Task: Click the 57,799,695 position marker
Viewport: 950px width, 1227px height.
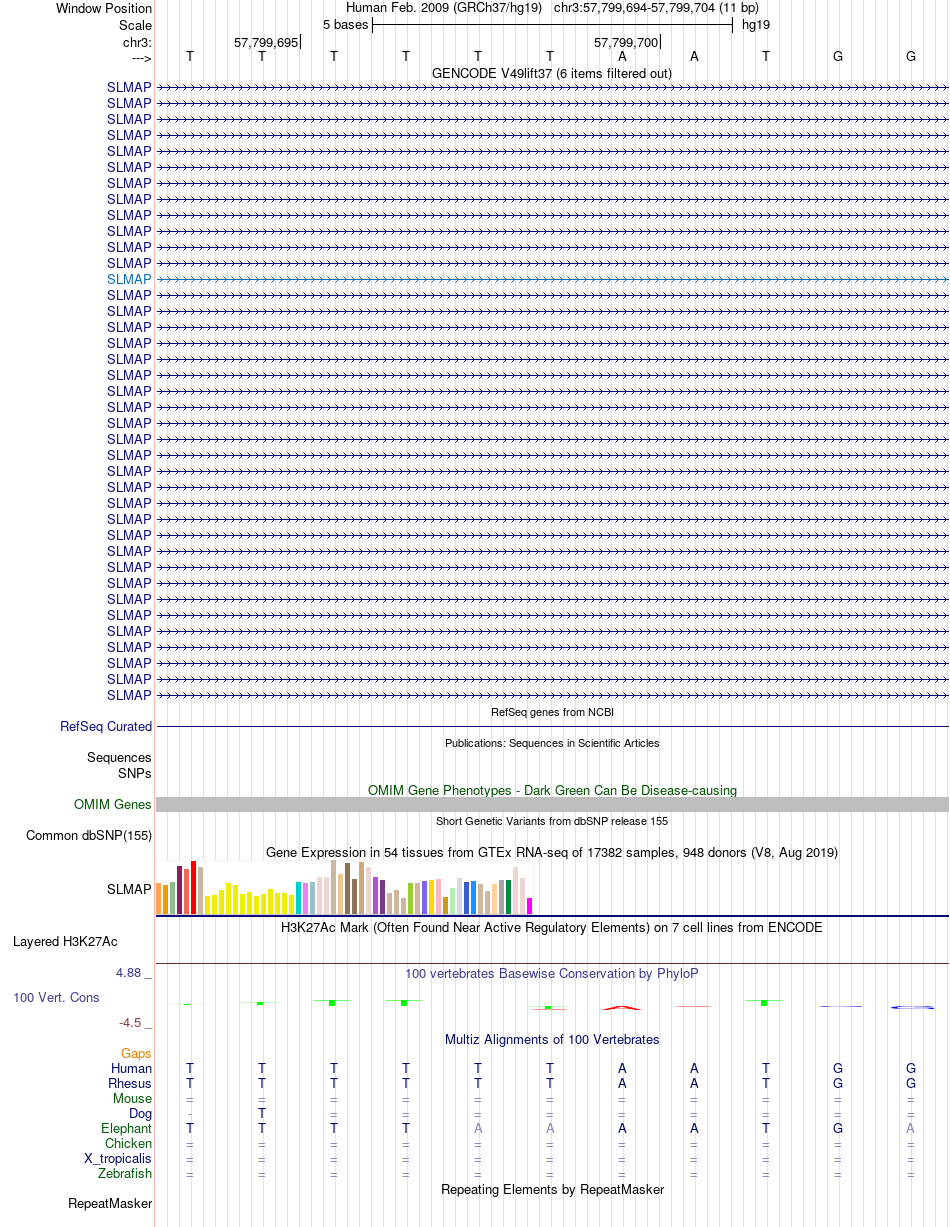Action: (266, 42)
